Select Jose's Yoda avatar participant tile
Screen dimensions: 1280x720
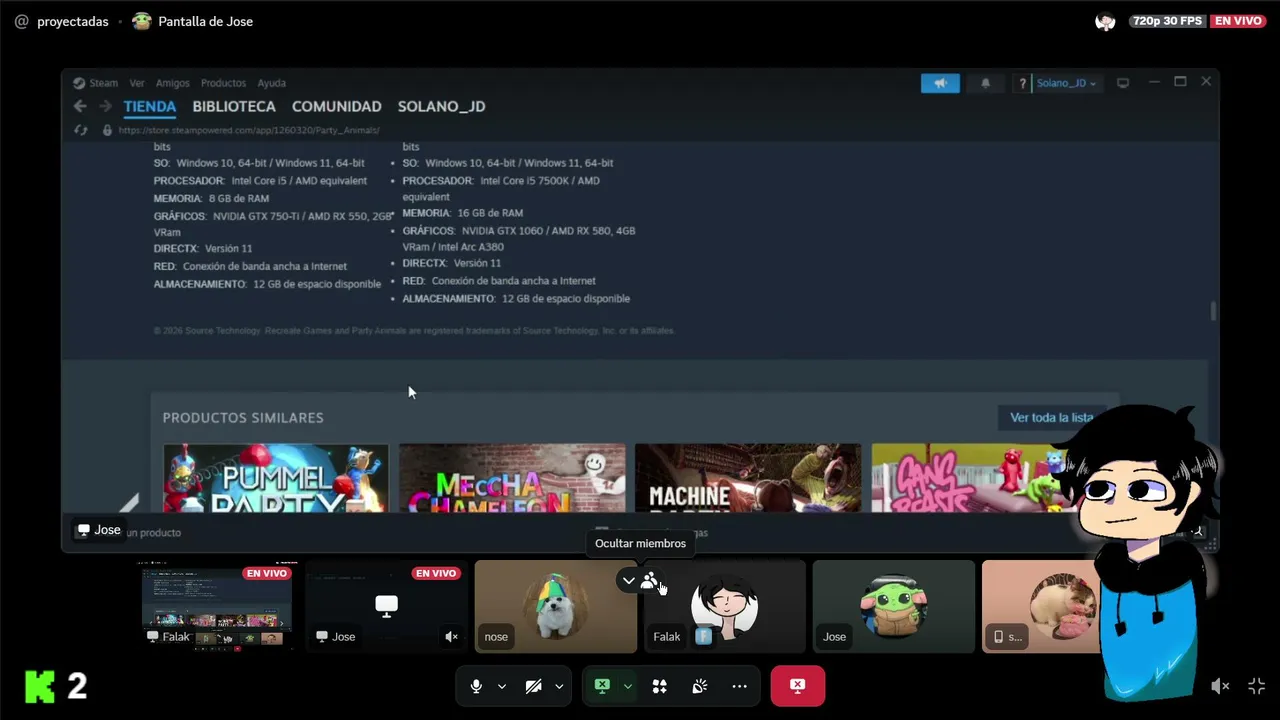893,606
